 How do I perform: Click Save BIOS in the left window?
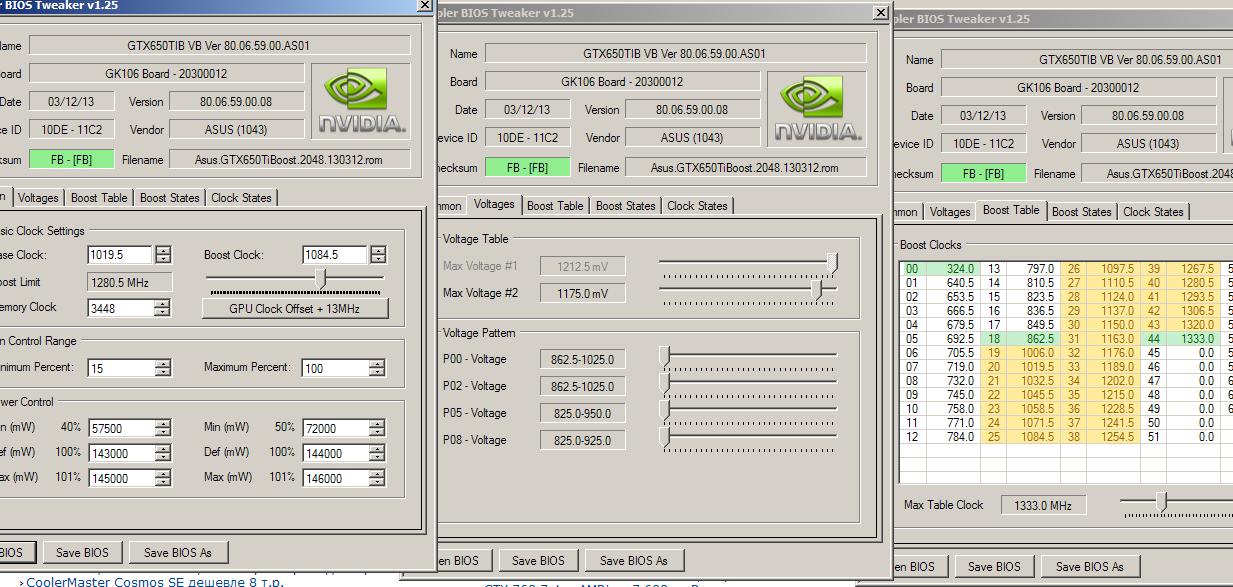[82, 552]
